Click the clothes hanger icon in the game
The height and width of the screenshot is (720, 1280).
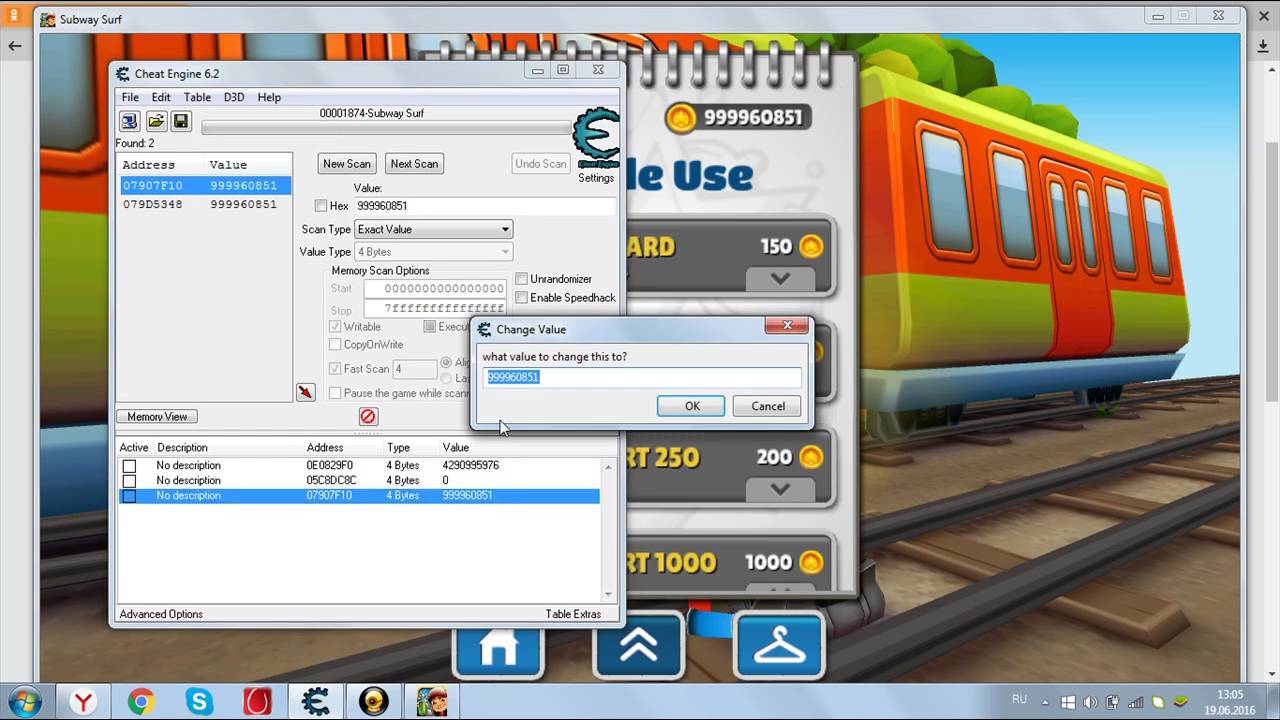(x=779, y=647)
